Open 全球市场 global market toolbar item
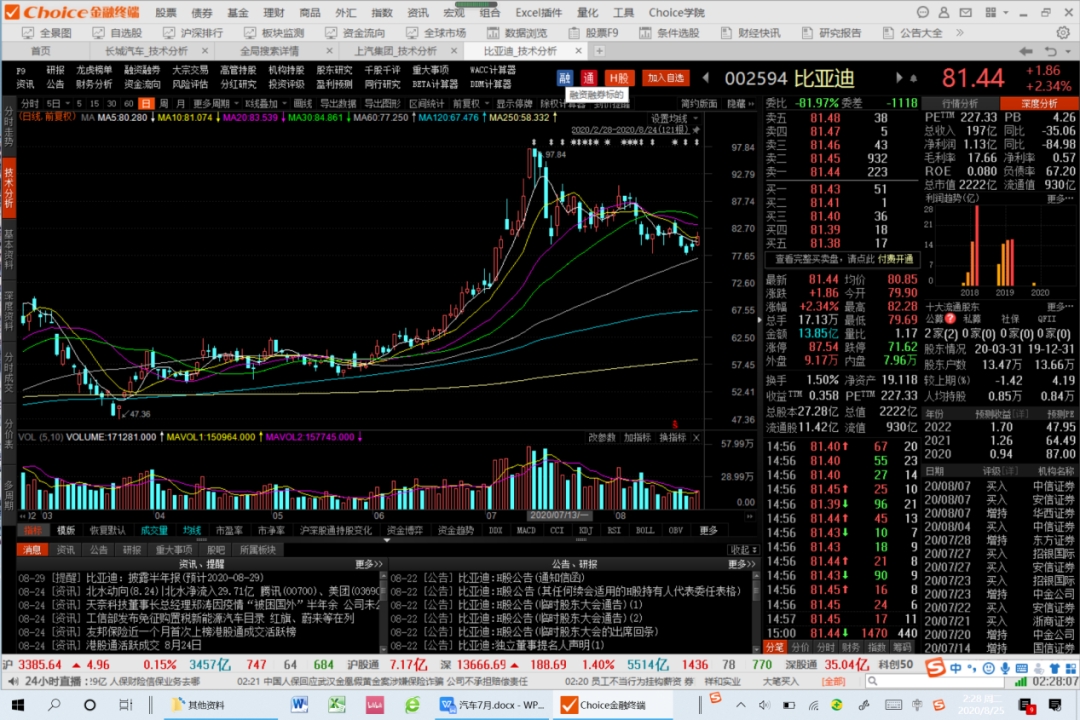The height and width of the screenshot is (720, 1080). [x=436, y=32]
